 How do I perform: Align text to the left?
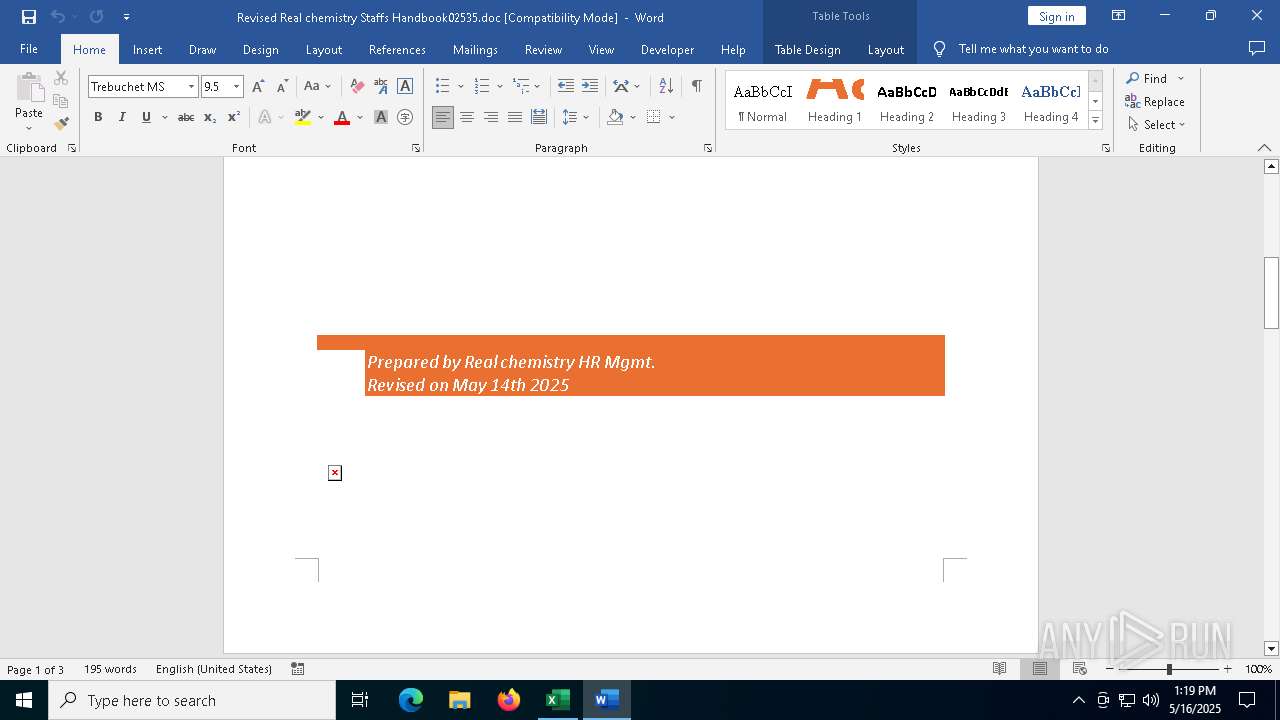coord(443,117)
